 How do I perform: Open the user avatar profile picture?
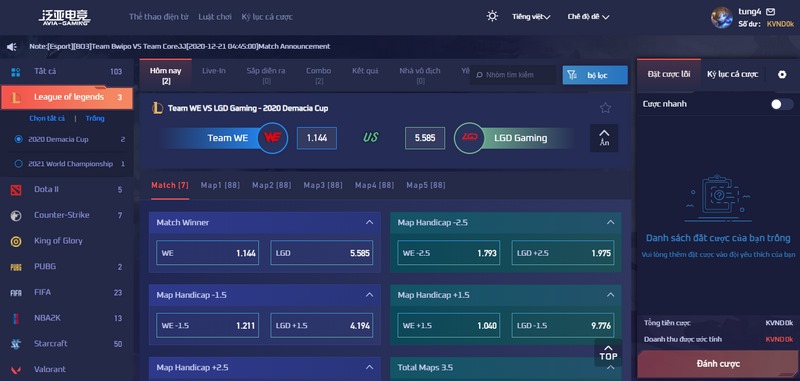click(x=721, y=17)
